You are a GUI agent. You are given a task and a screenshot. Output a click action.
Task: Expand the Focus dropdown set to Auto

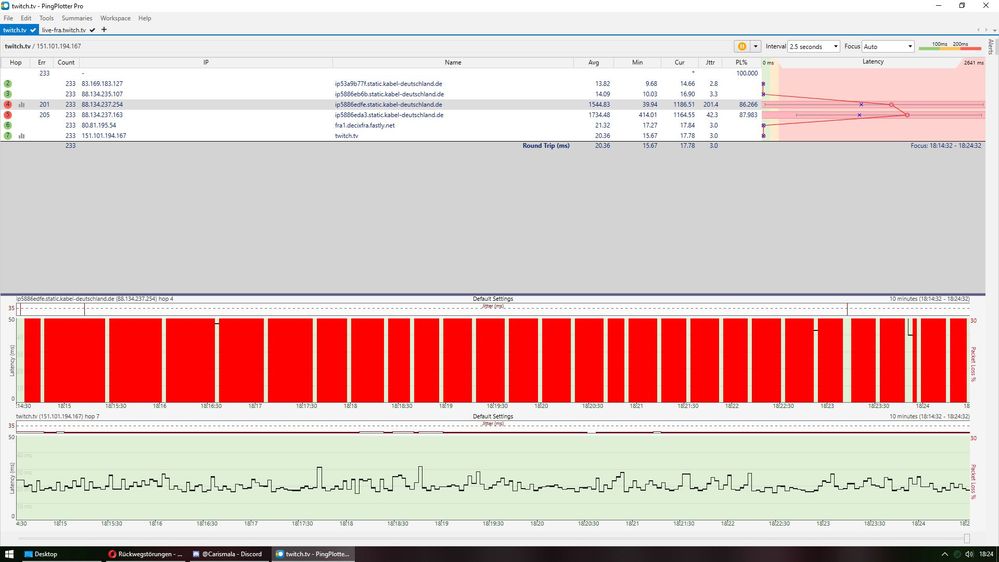point(888,46)
